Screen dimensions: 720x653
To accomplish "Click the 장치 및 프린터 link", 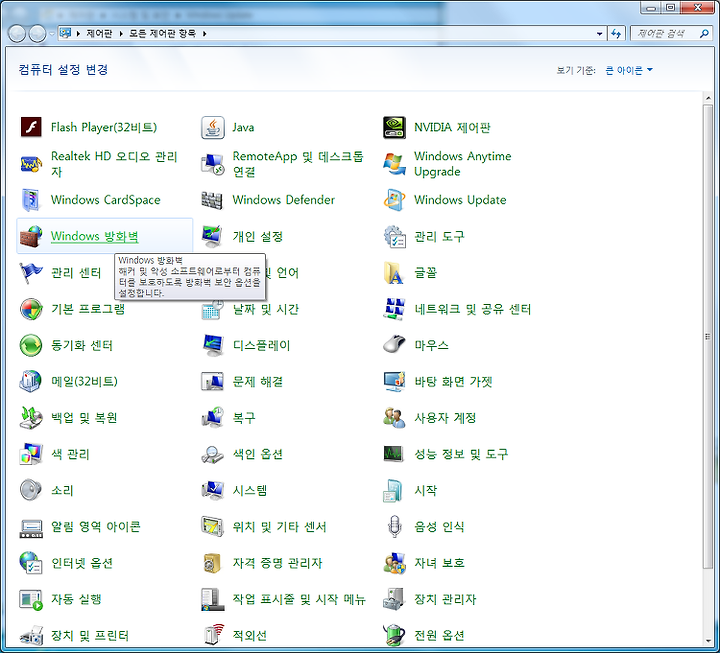I will tap(90, 636).
